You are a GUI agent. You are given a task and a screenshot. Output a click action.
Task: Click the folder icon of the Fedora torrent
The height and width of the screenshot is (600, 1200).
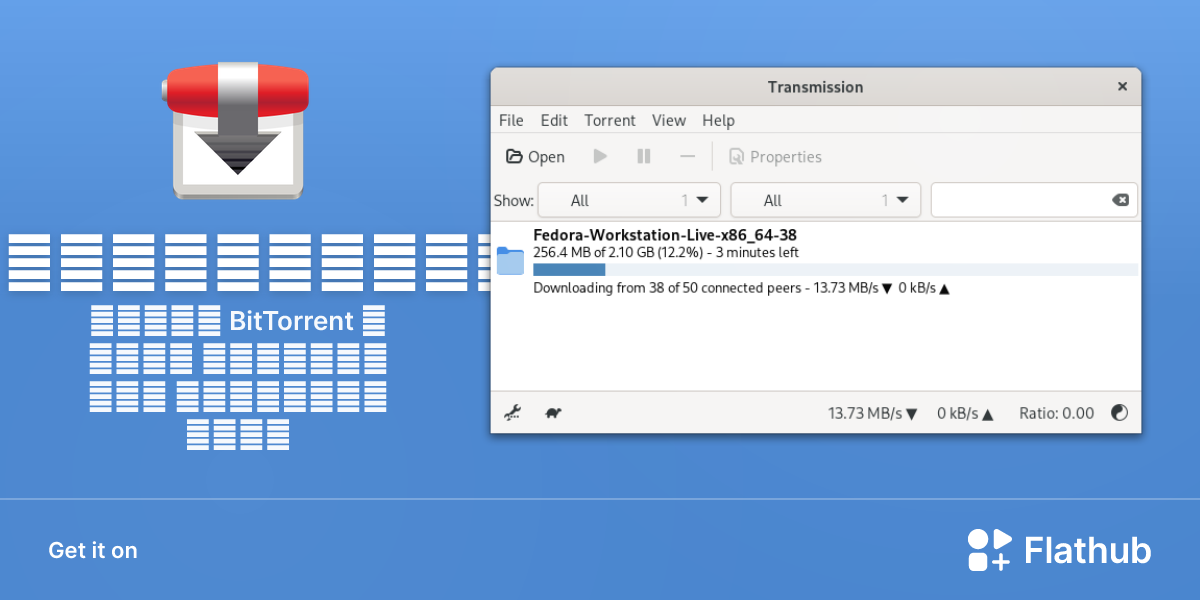pos(510,261)
